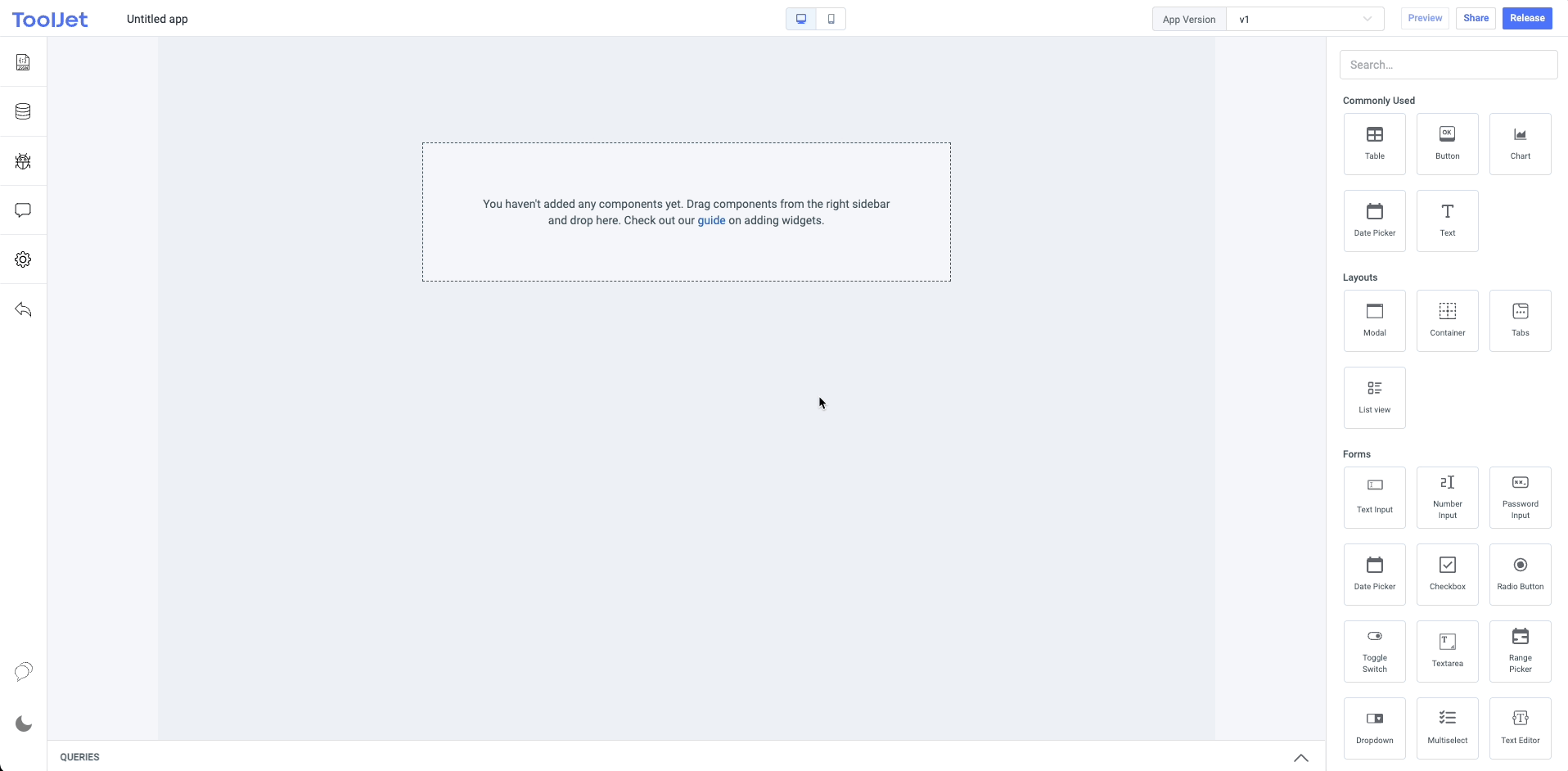Pick the Tabs layout widget
The width and height of the screenshot is (1568, 771).
(1520, 321)
